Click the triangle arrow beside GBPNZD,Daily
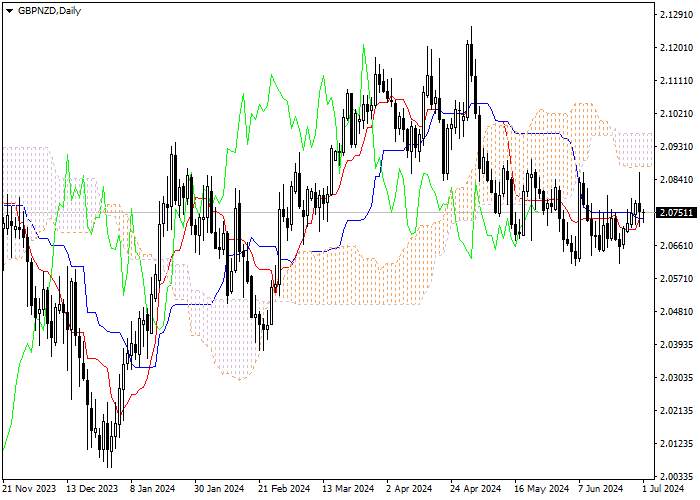The width and height of the screenshot is (700, 500). (x=9, y=11)
